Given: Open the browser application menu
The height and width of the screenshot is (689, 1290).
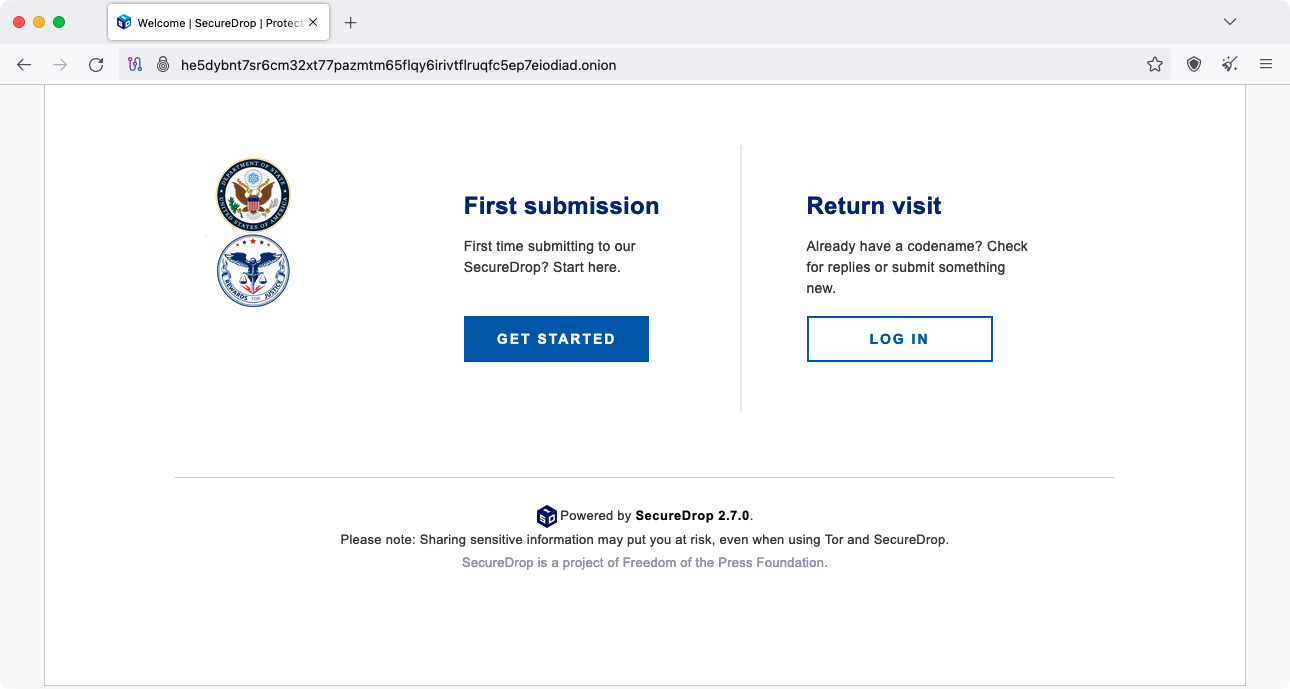Looking at the screenshot, I should coord(1266,64).
